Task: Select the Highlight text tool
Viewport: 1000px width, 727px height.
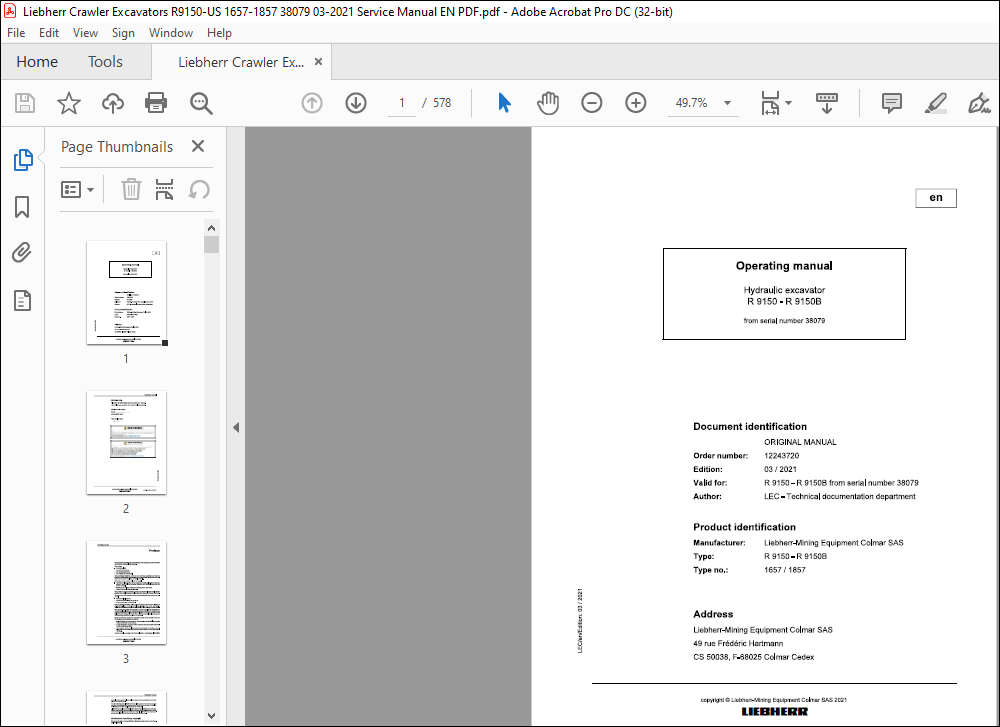Action: [x=935, y=103]
